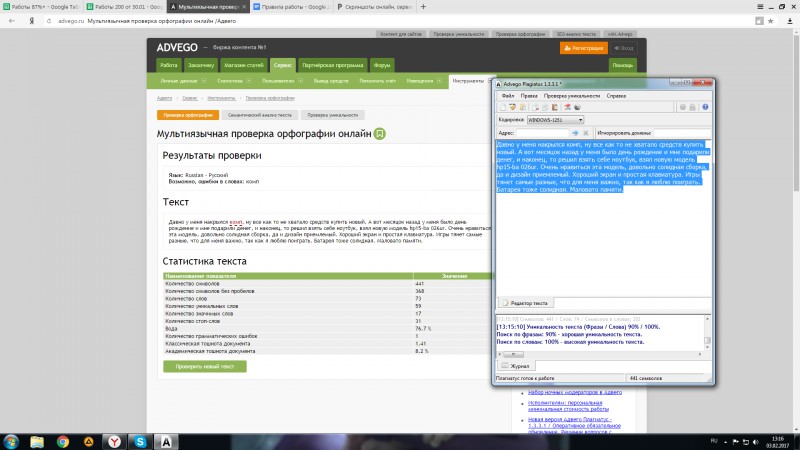Click into the Адрес input field in Plagiatus
Viewport: 800px width, 450px height.
542,133
